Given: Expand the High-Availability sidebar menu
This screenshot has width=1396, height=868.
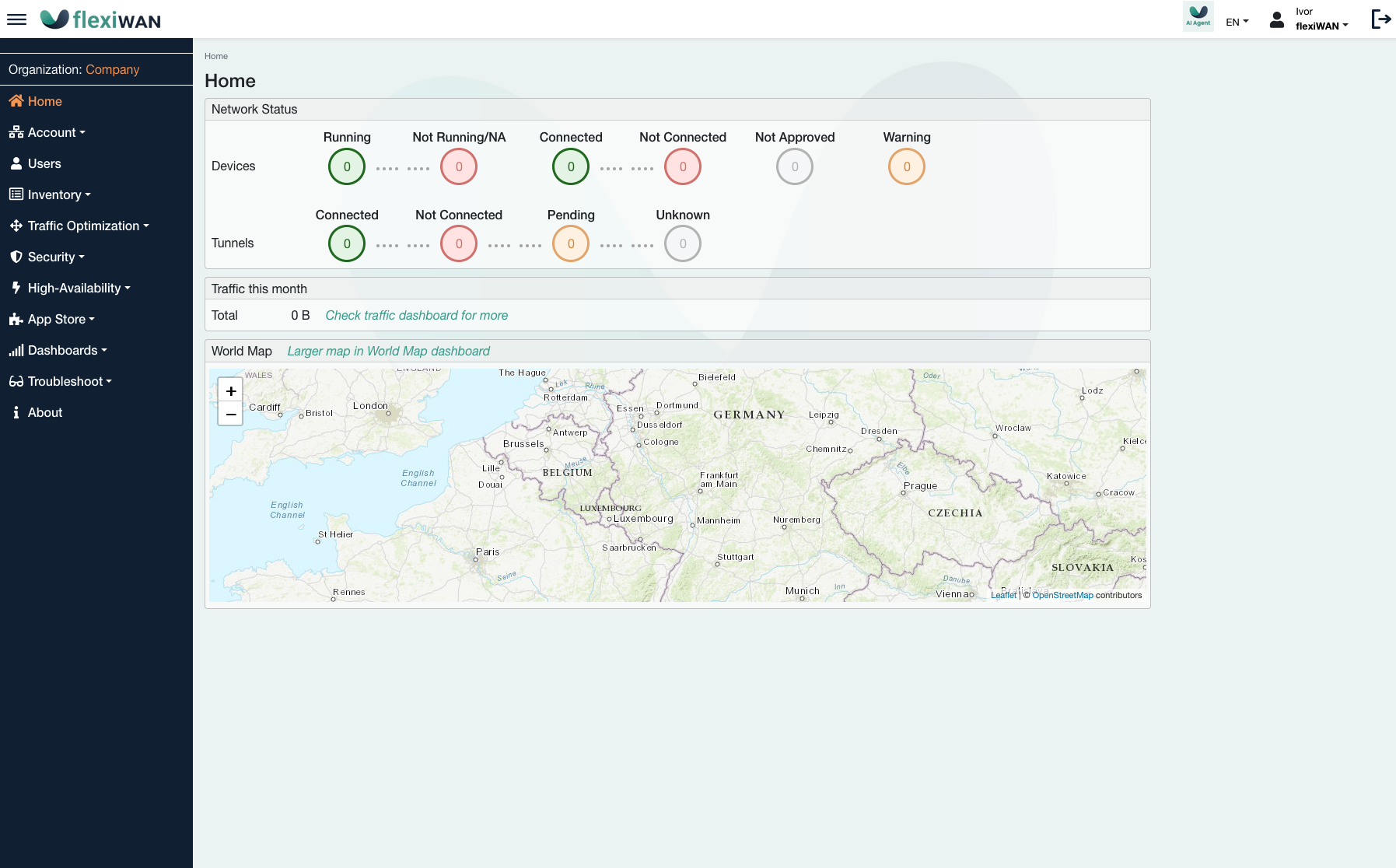Looking at the screenshot, I should (78, 288).
